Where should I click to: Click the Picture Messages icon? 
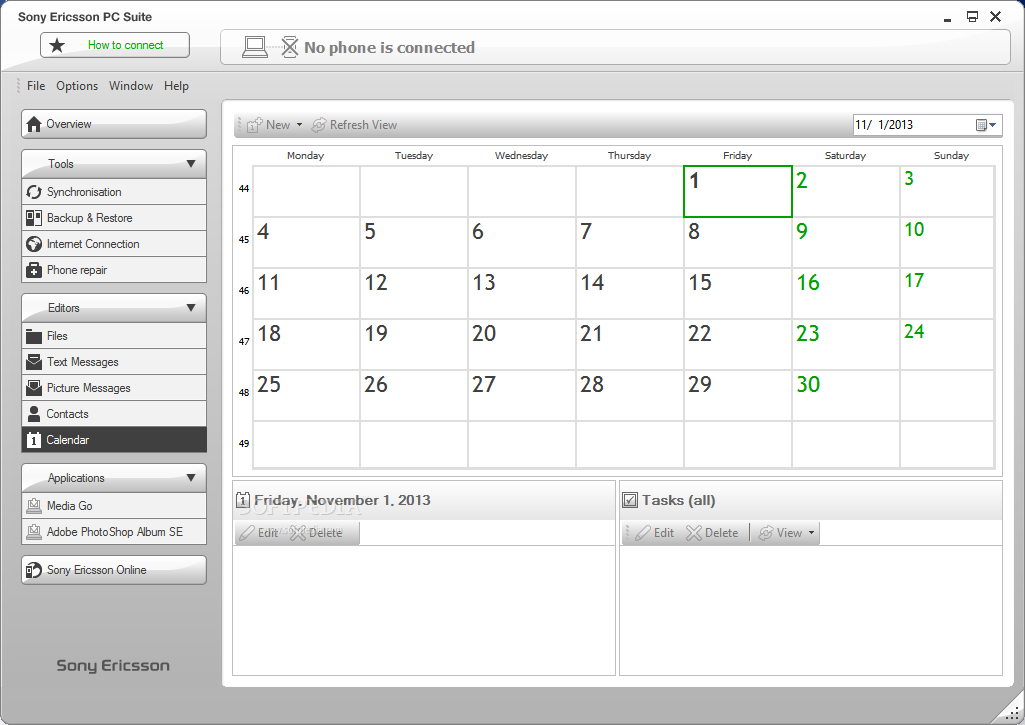point(34,388)
